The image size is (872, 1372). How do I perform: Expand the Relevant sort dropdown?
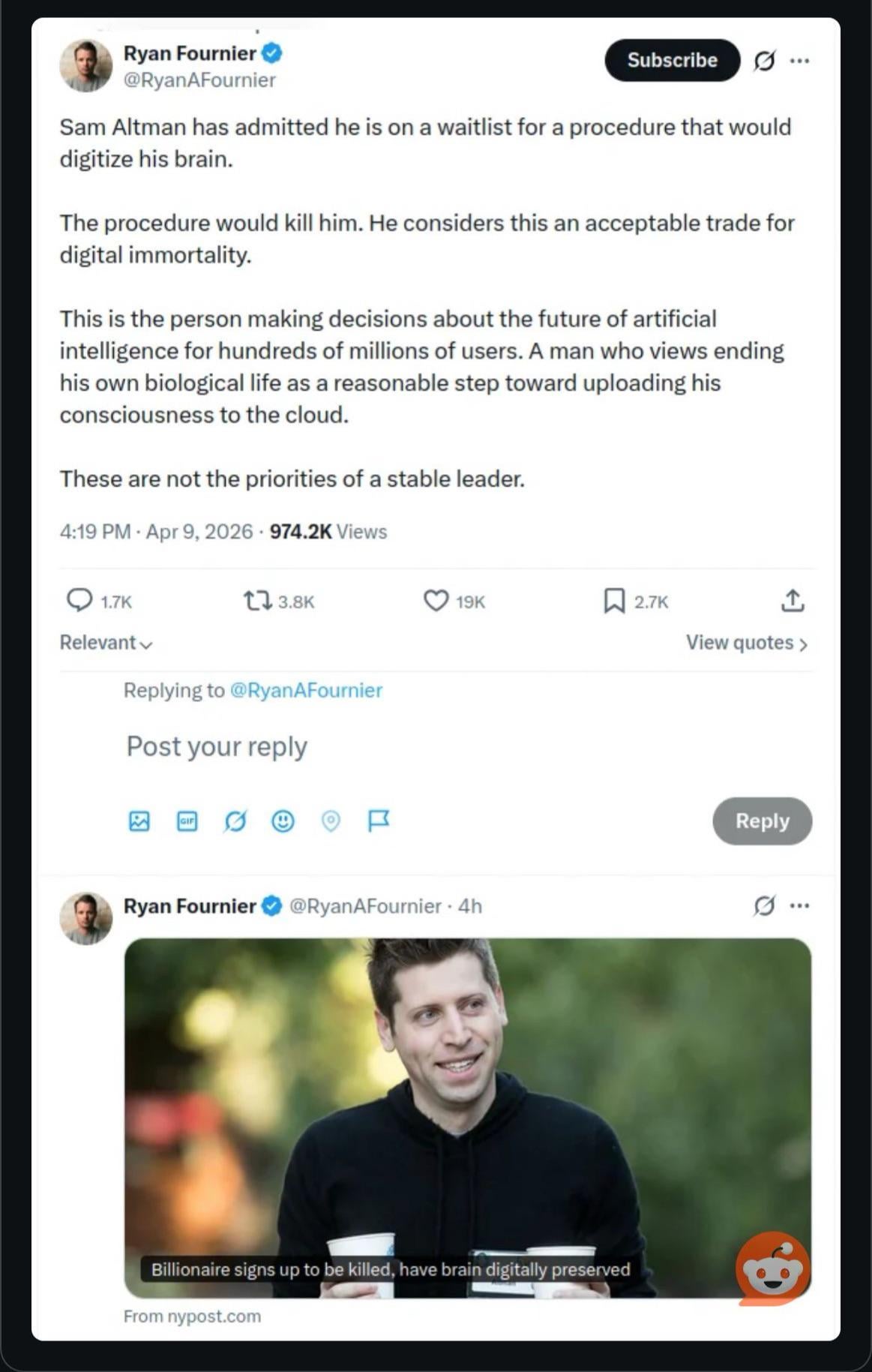(106, 643)
